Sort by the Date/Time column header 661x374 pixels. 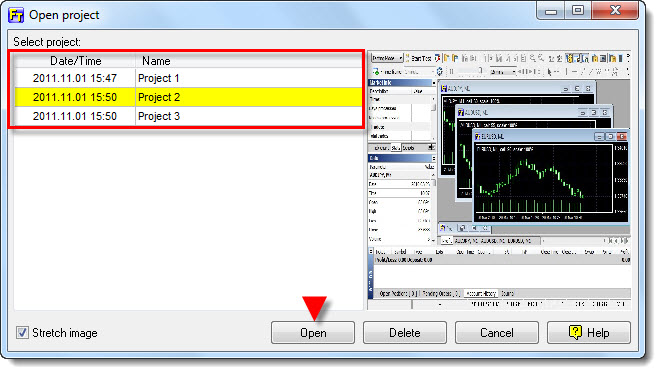click(x=75, y=61)
